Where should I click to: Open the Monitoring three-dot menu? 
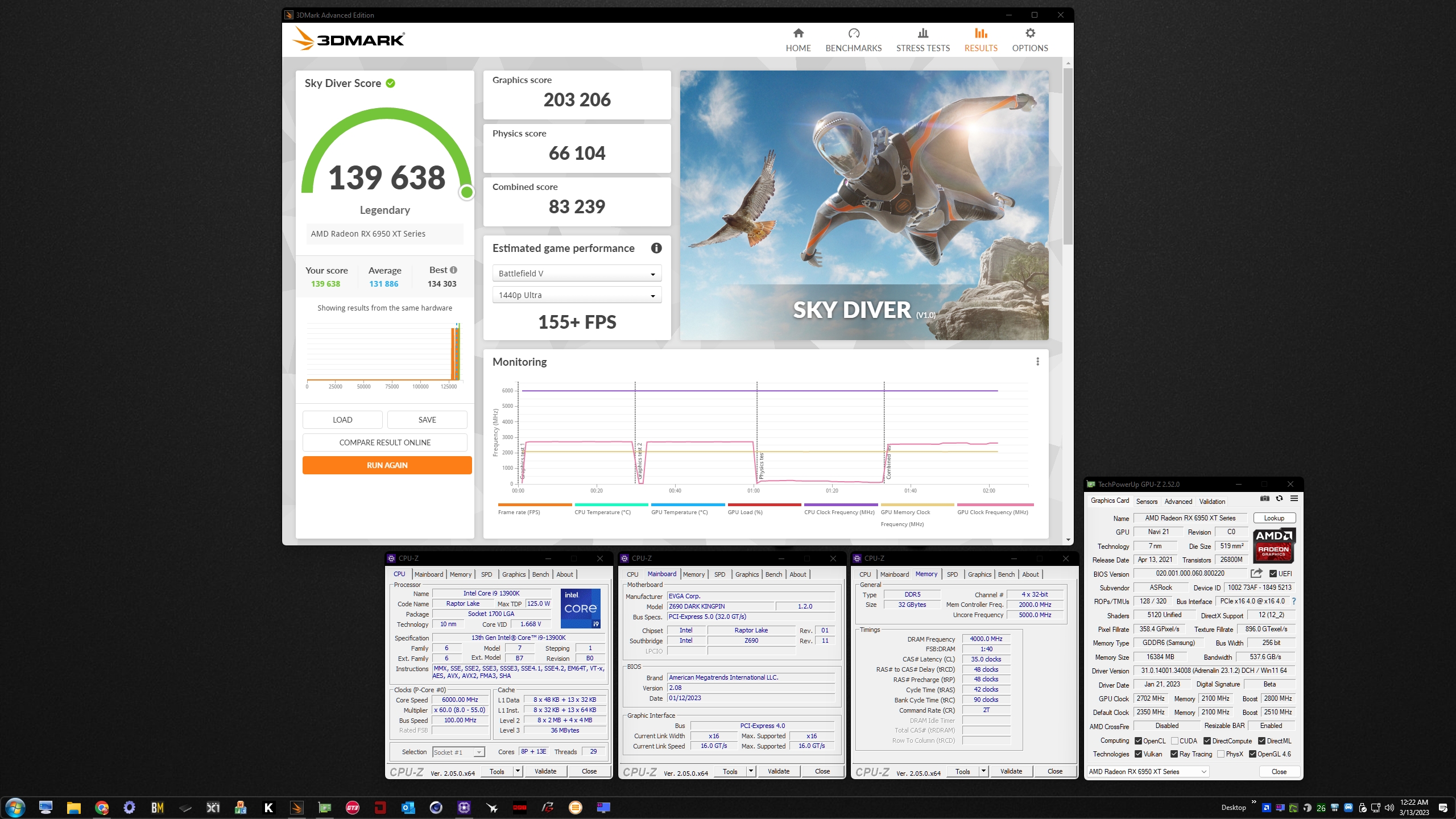pyautogui.click(x=1037, y=362)
